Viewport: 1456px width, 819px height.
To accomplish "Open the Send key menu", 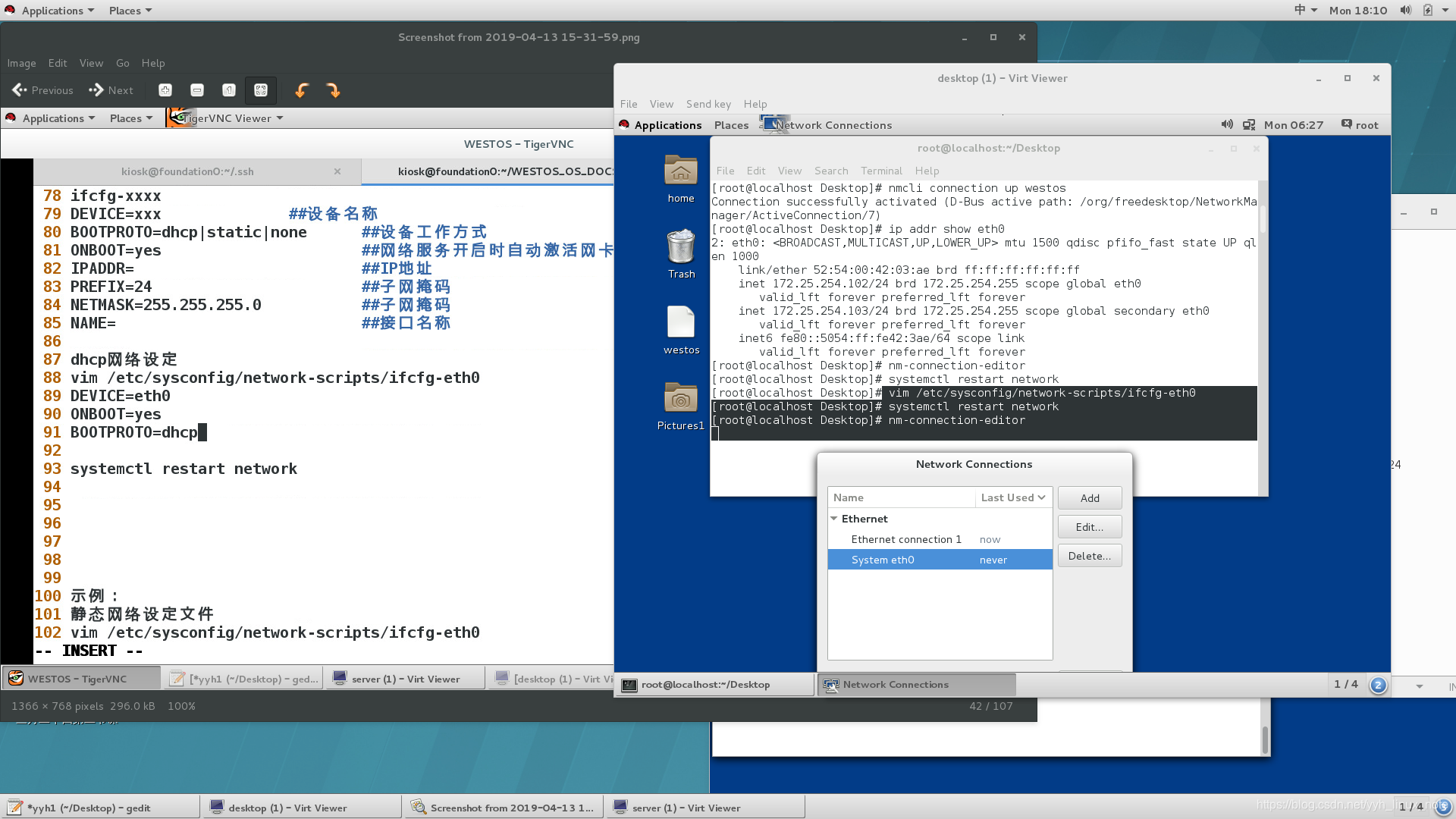I will (x=708, y=104).
